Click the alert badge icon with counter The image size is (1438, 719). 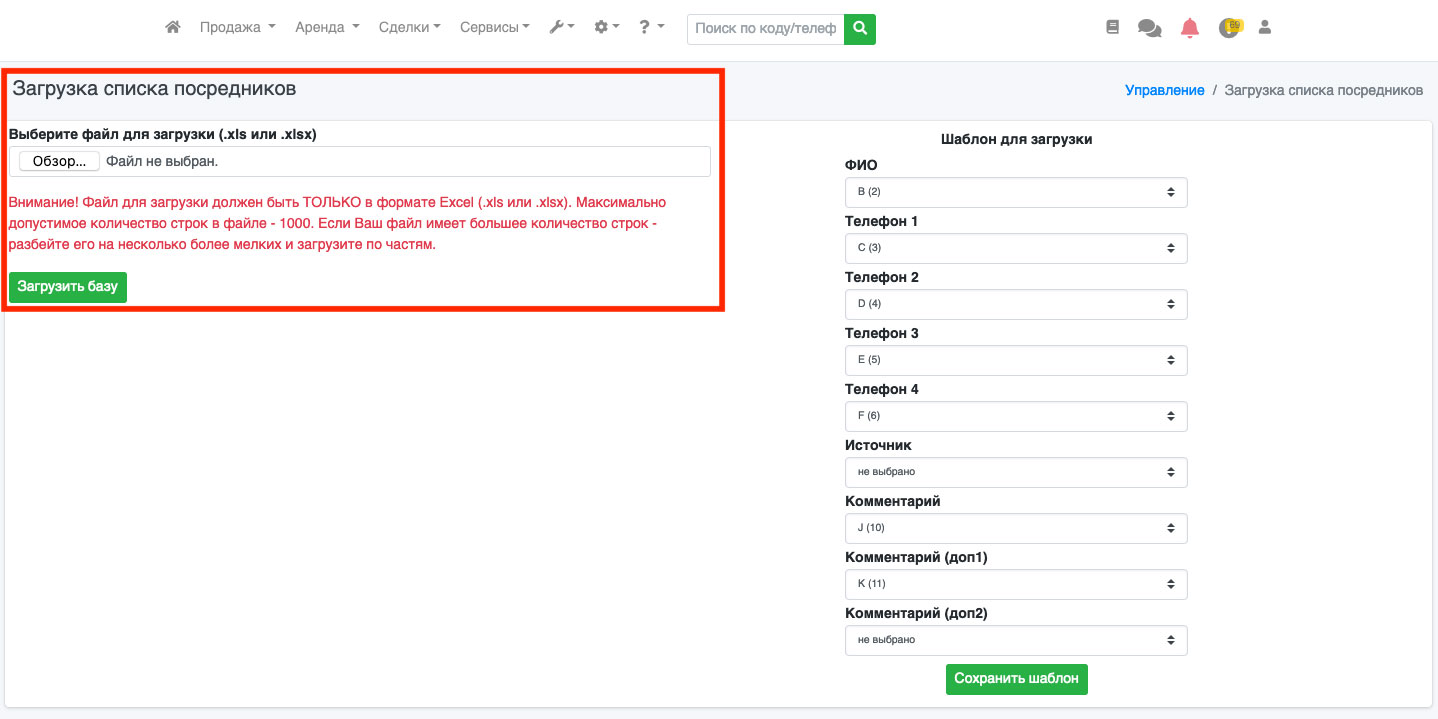(1229, 28)
